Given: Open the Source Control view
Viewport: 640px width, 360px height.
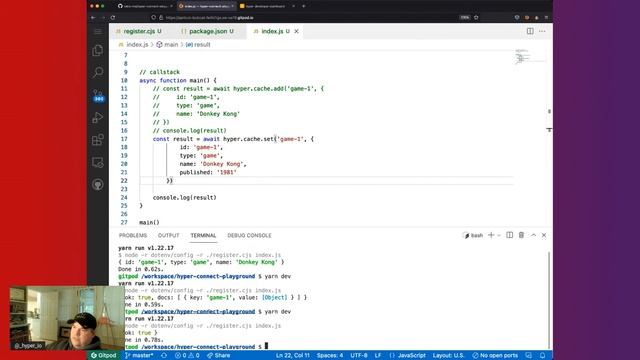Looking at the screenshot, I should pyautogui.click(x=98, y=95).
